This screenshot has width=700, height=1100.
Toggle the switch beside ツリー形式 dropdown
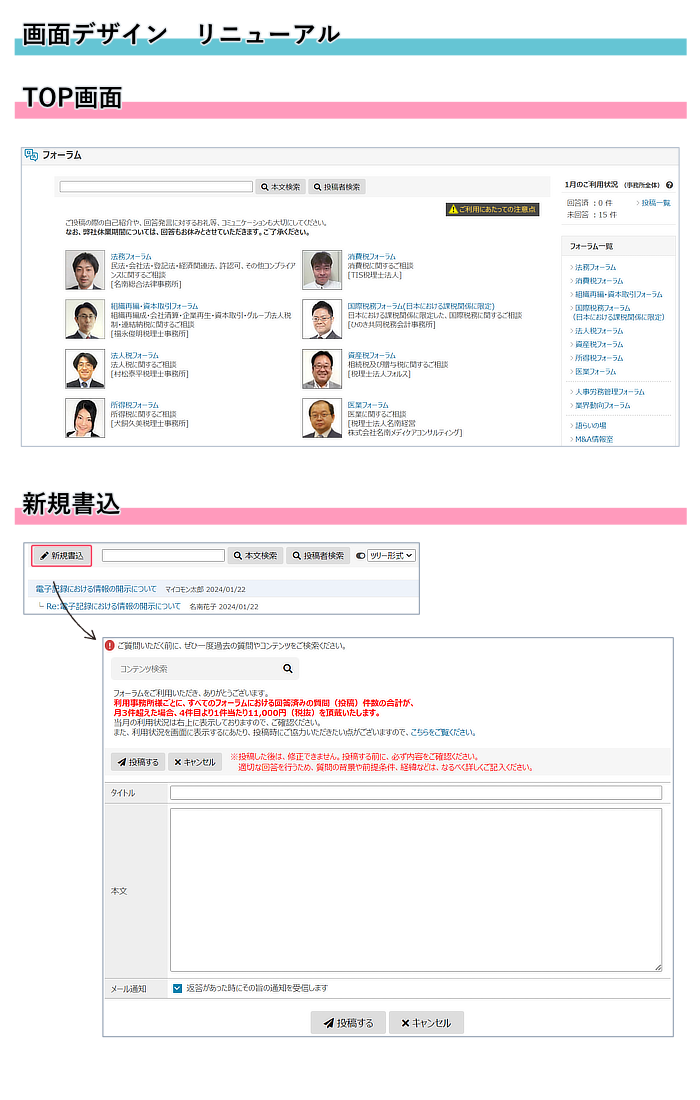point(360,555)
